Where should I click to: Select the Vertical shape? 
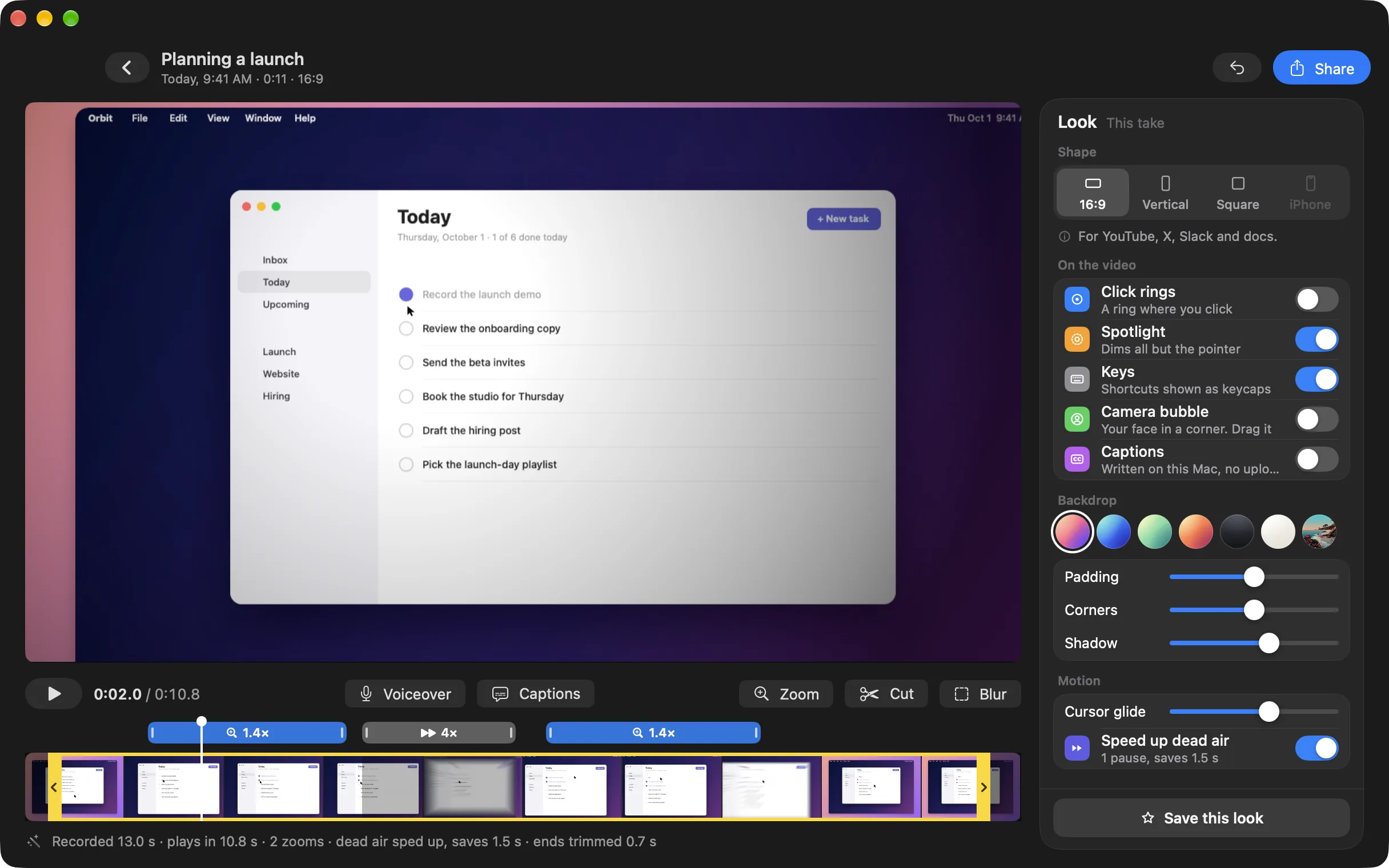tap(1165, 193)
